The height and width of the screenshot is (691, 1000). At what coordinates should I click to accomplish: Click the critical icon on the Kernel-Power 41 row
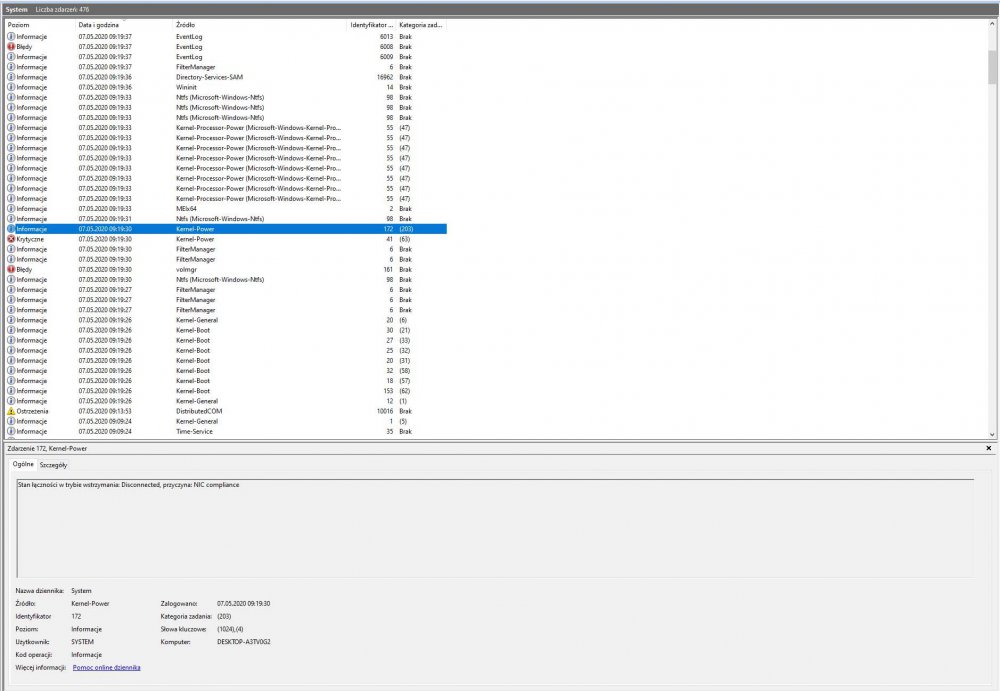click(11, 239)
